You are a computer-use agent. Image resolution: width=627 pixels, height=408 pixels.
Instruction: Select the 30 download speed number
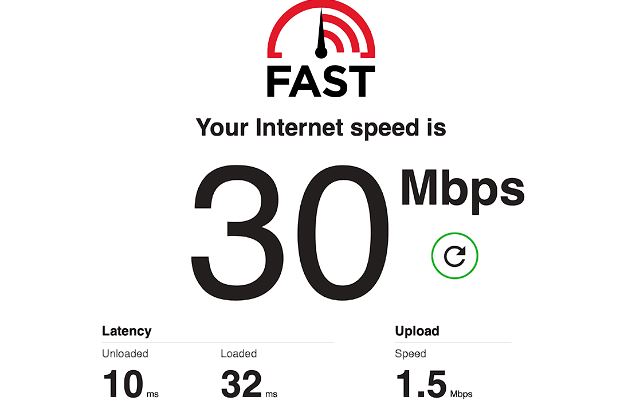pyautogui.click(x=290, y=232)
